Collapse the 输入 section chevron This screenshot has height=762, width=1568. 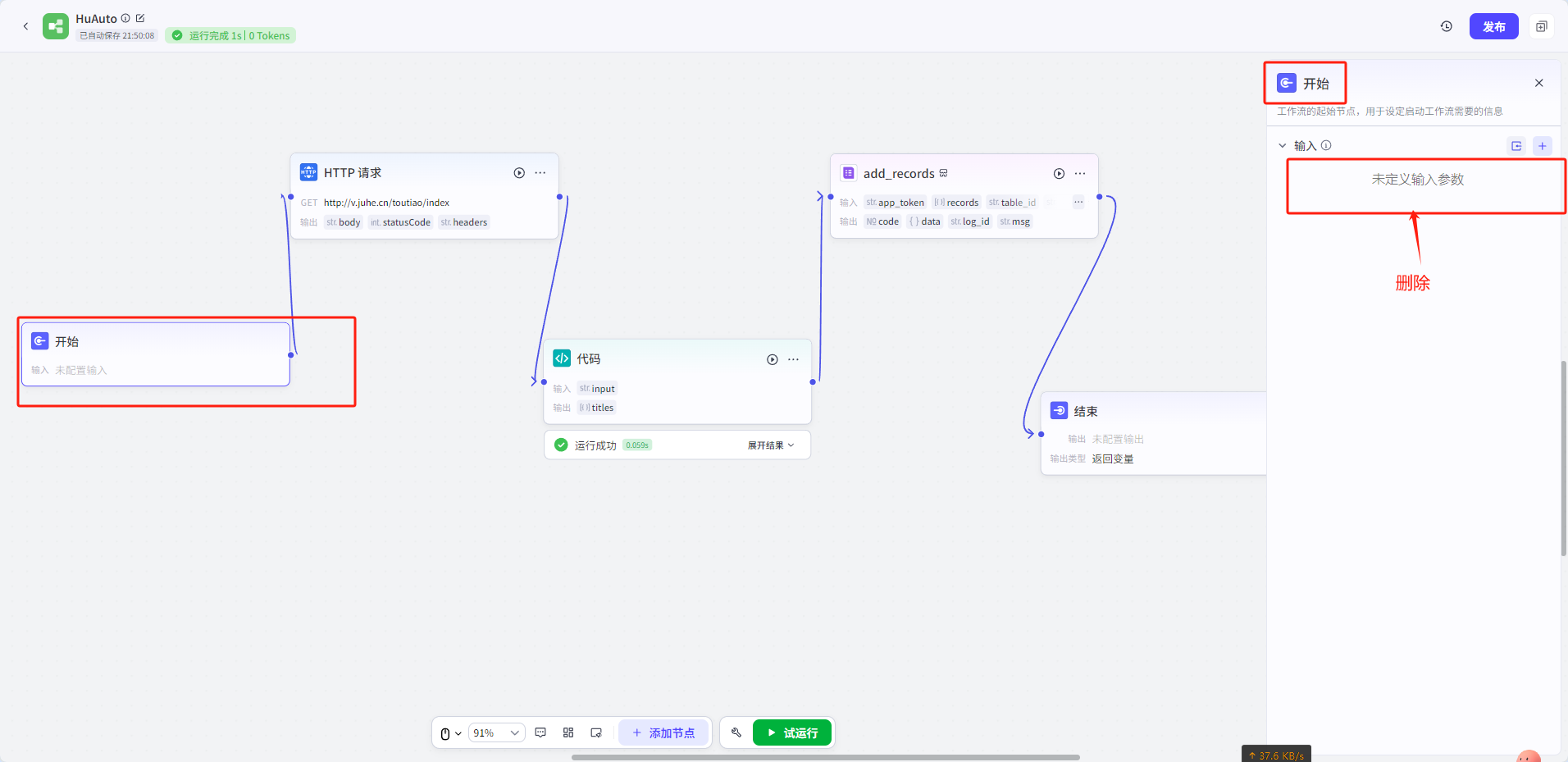point(1283,146)
